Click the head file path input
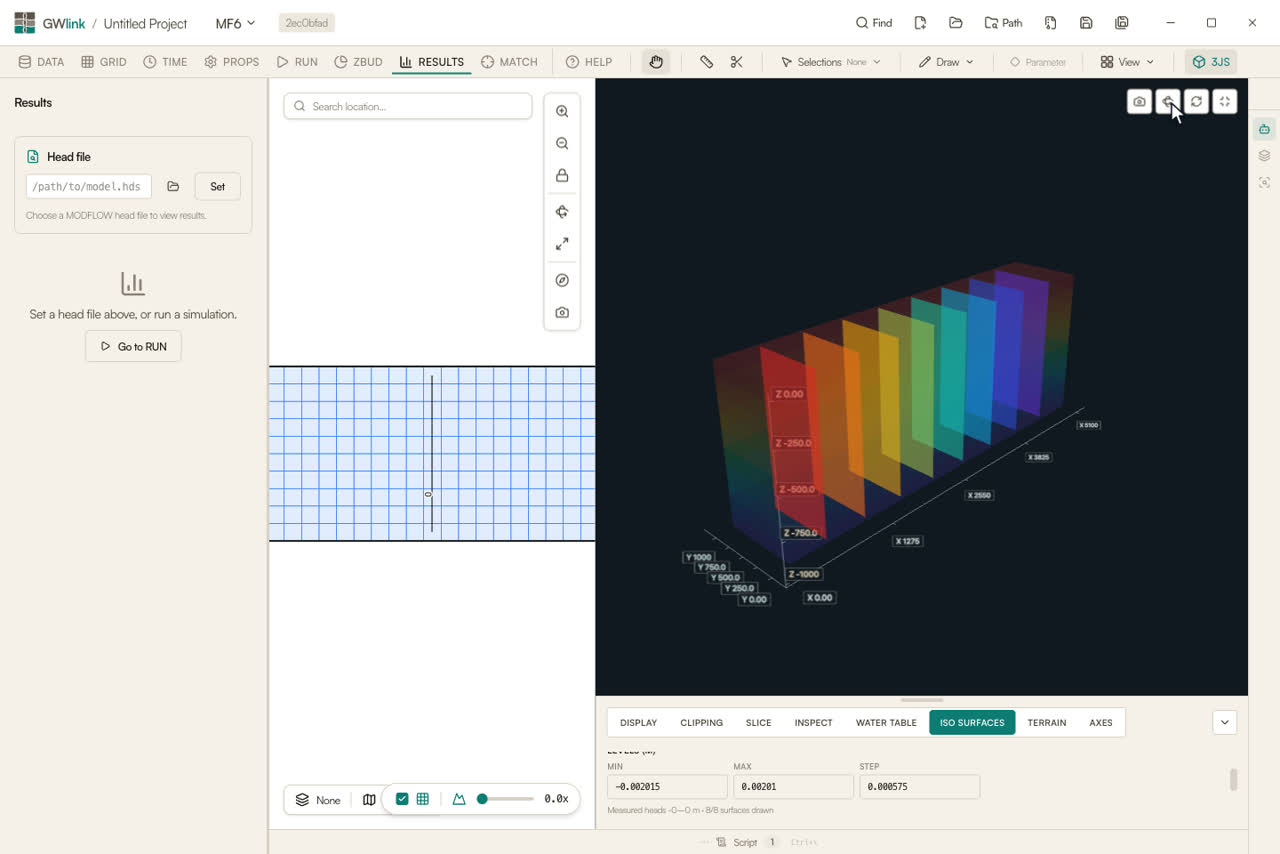1280x854 pixels. tap(89, 187)
